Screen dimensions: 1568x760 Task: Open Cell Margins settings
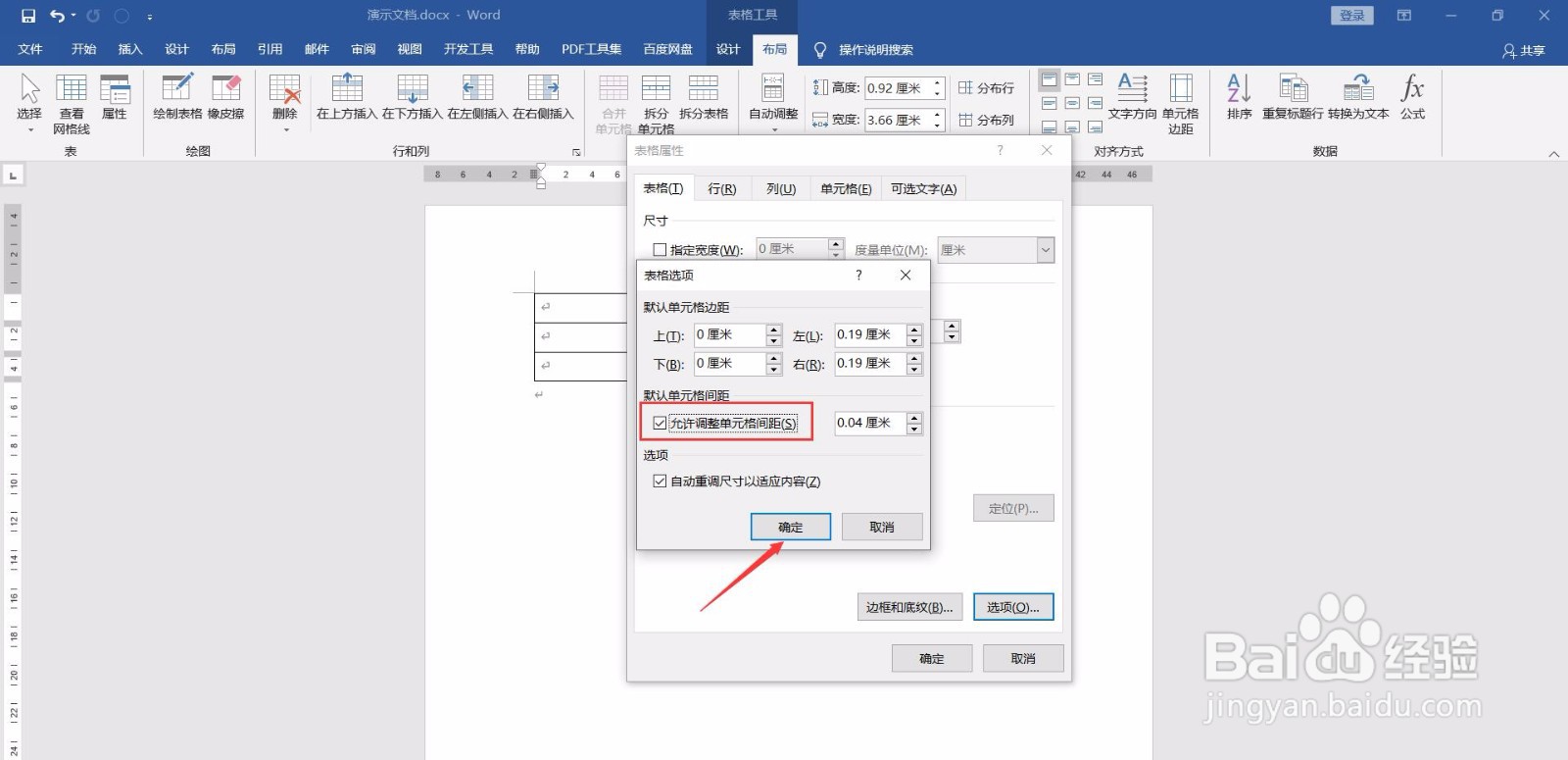[1181, 103]
